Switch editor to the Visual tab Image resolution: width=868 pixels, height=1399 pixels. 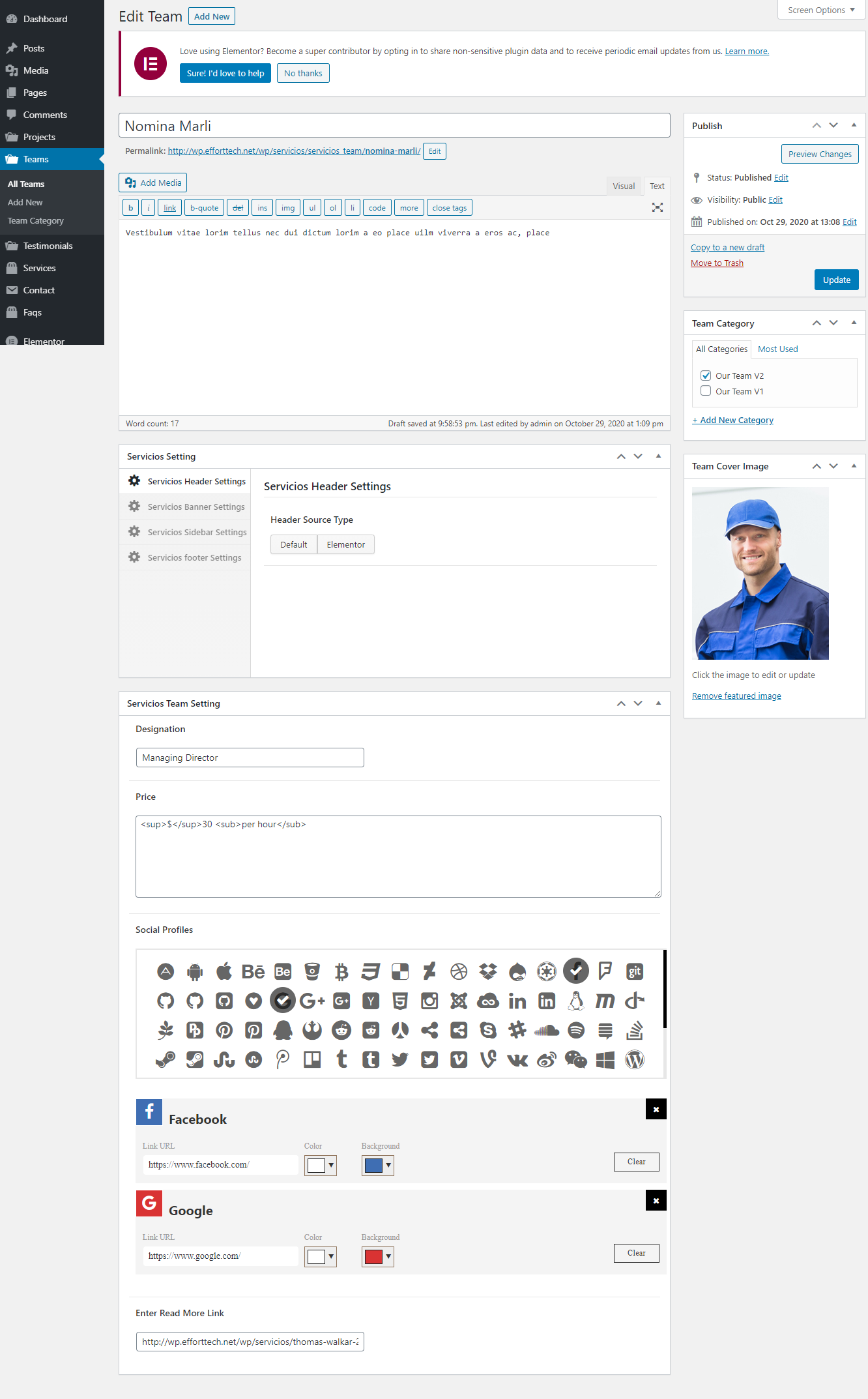[623, 186]
